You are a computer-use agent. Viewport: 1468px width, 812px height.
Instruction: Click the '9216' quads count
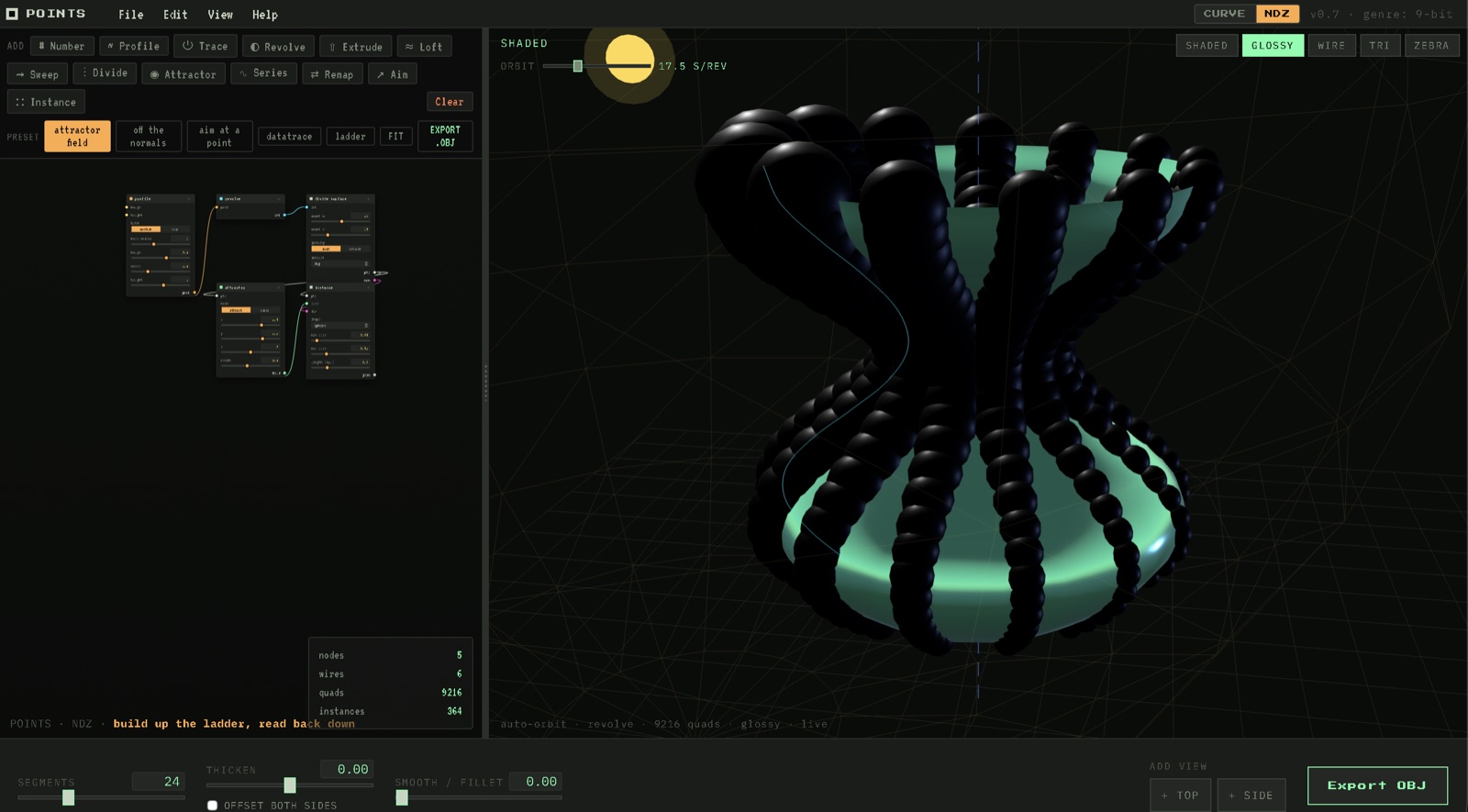coord(451,693)
